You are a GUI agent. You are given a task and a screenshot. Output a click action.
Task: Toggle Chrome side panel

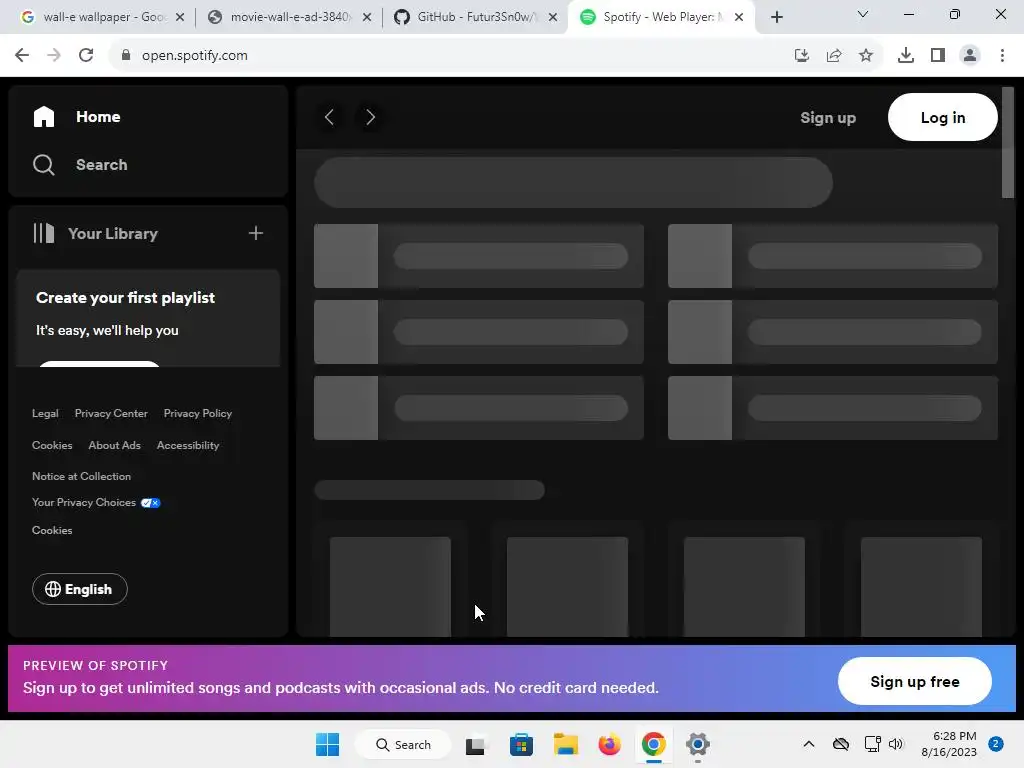pyautogui.click(x=938, y=56)
